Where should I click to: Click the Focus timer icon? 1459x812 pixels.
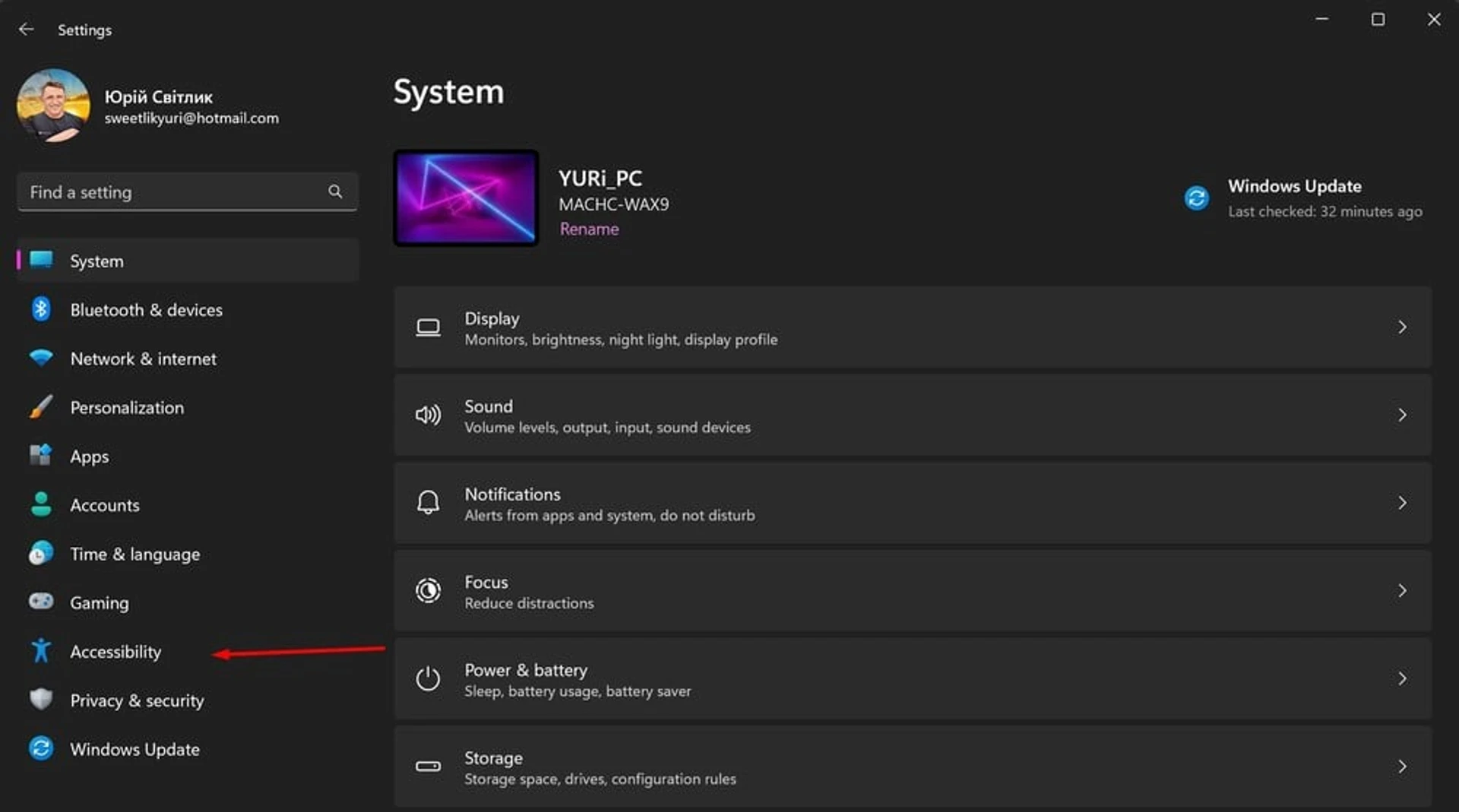(x=428, y=590)
